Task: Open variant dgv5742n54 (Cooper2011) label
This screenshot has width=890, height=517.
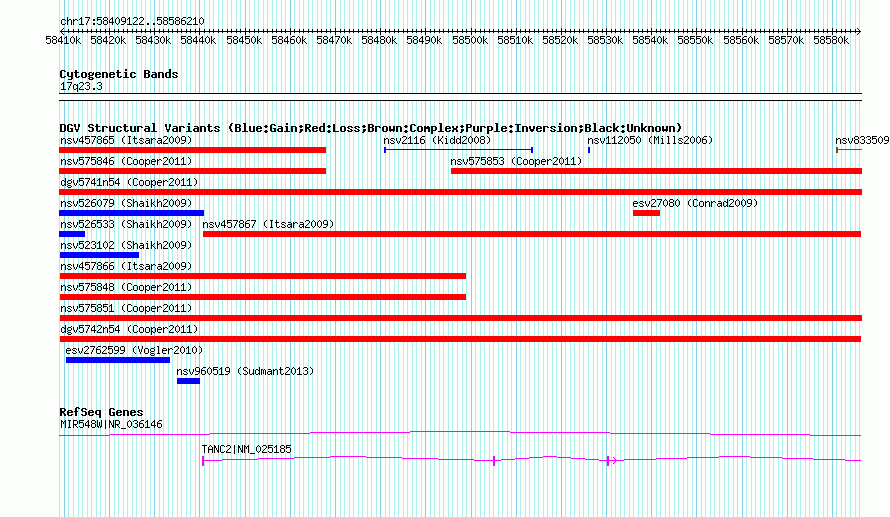Action: (129, 329)
